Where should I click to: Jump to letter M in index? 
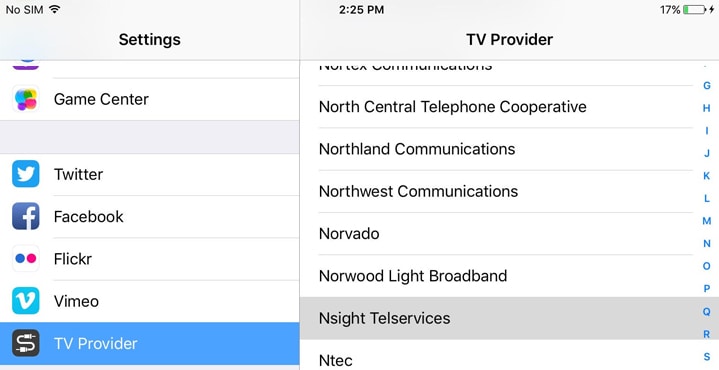click(x=707, y=221)
